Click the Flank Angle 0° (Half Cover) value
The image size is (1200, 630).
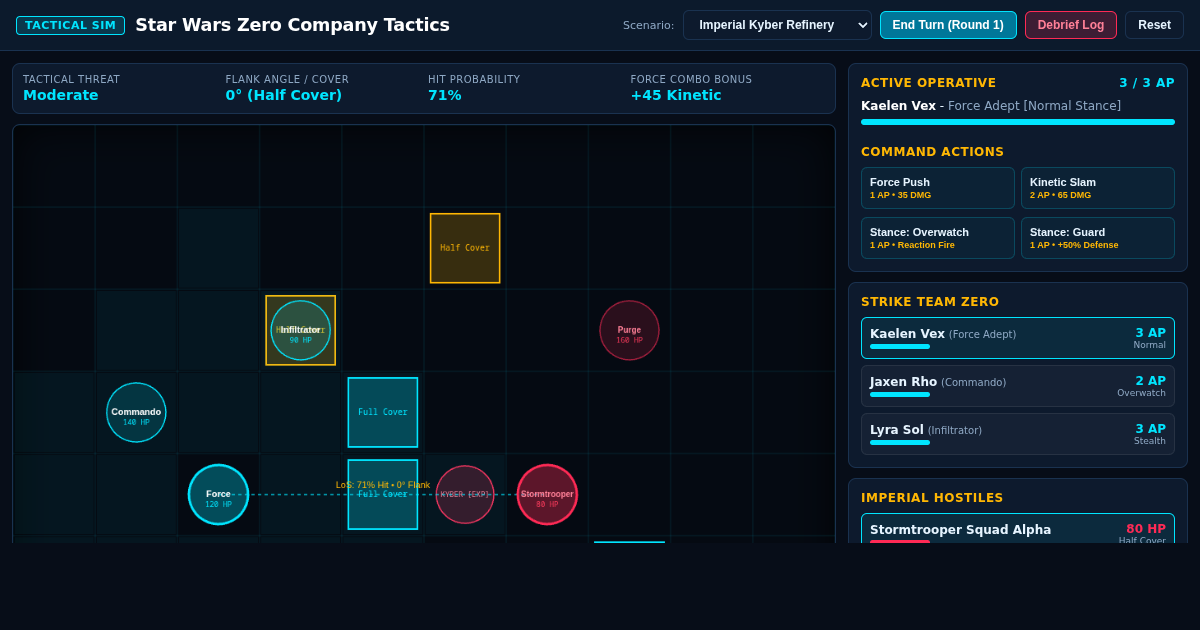click(x=284, y=95)
